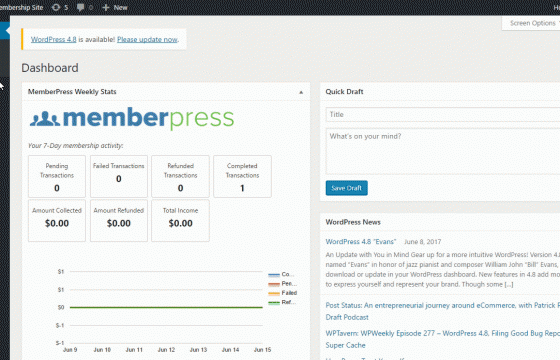Click the Refunded legend color swatch

pos(274,302)
